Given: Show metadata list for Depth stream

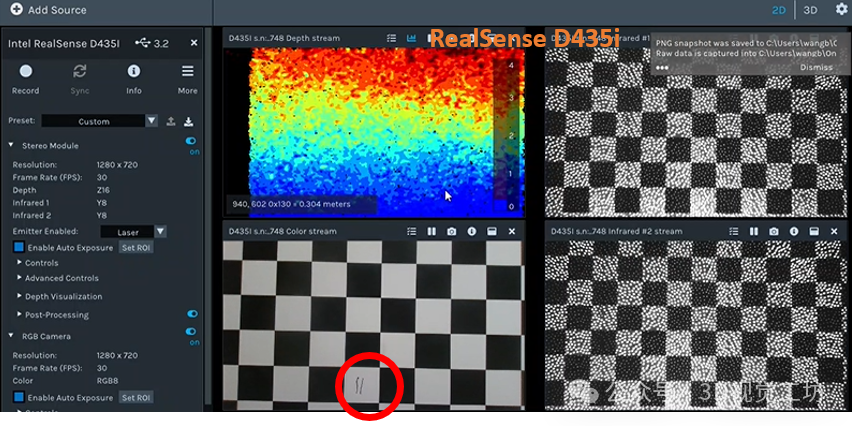Looking at the screenshot, I should click(391, 38).
